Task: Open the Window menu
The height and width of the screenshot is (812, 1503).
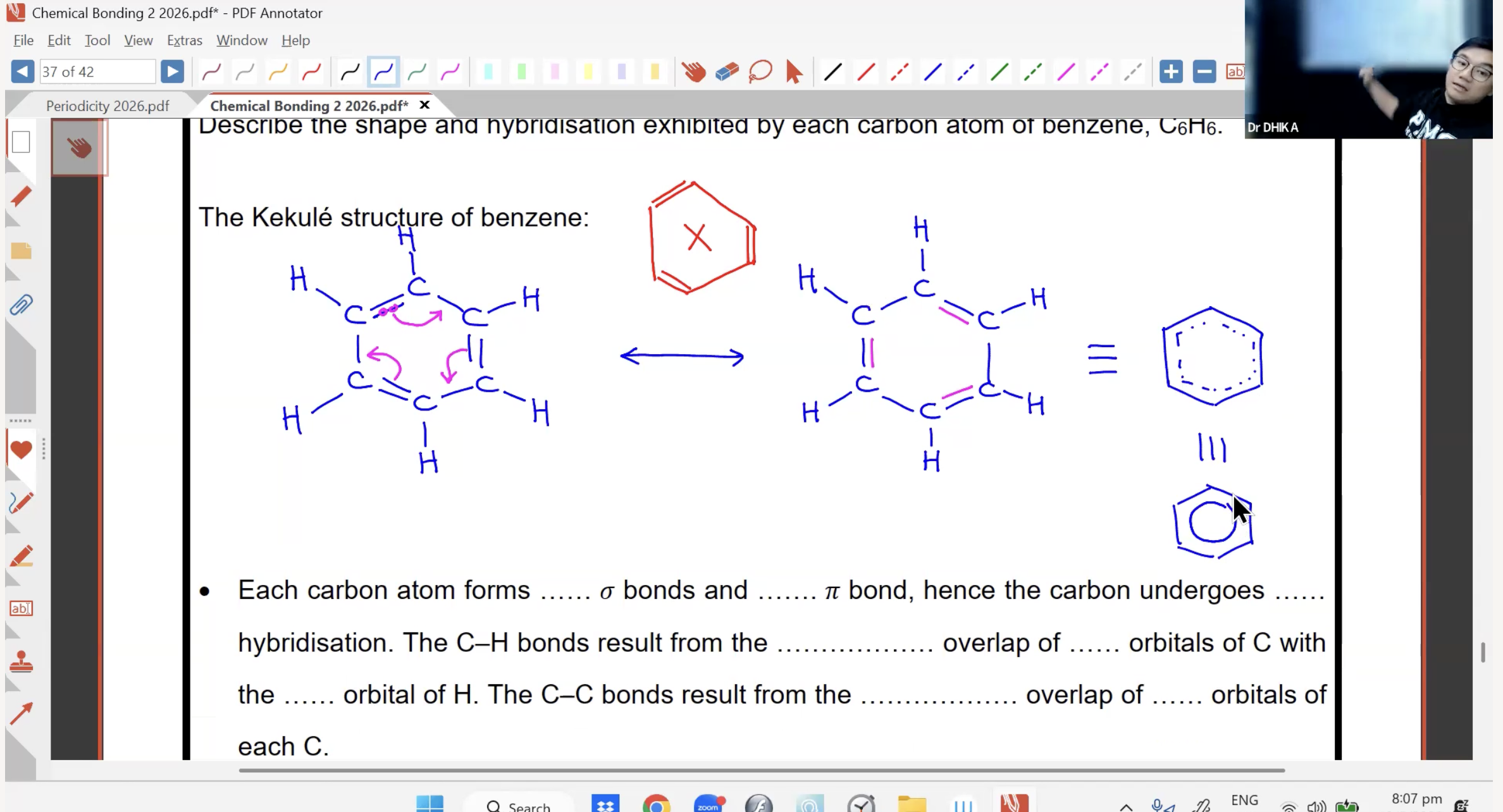Action: click(242, 40)
